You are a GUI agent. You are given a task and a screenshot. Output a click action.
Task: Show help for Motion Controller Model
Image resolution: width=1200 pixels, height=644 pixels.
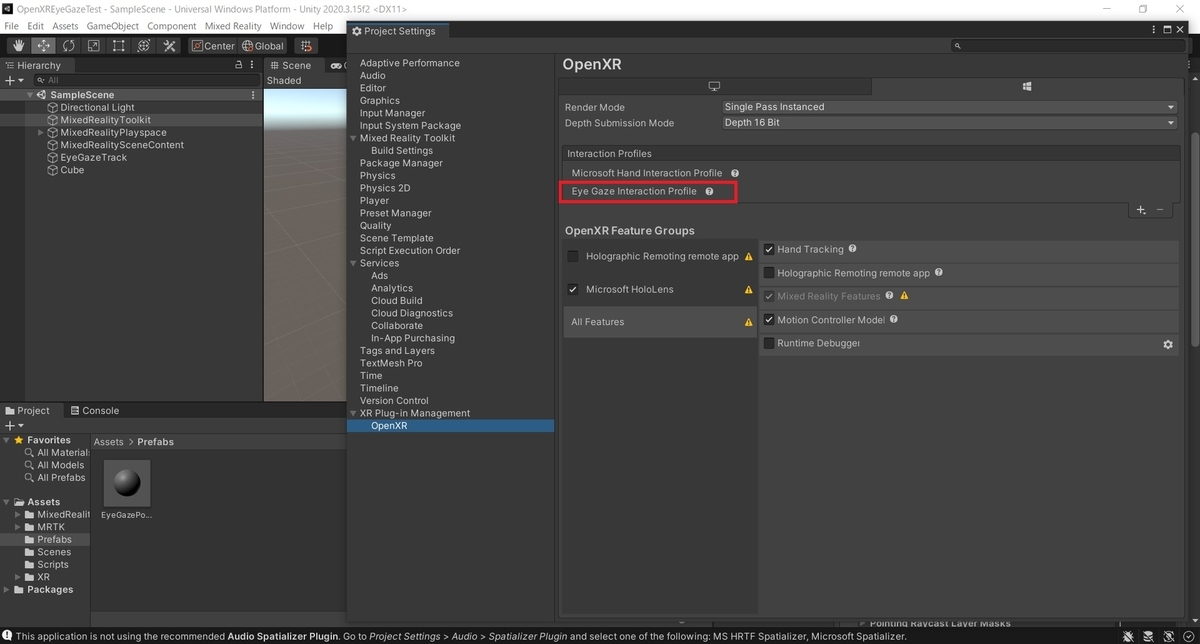[x=894, y=320]
